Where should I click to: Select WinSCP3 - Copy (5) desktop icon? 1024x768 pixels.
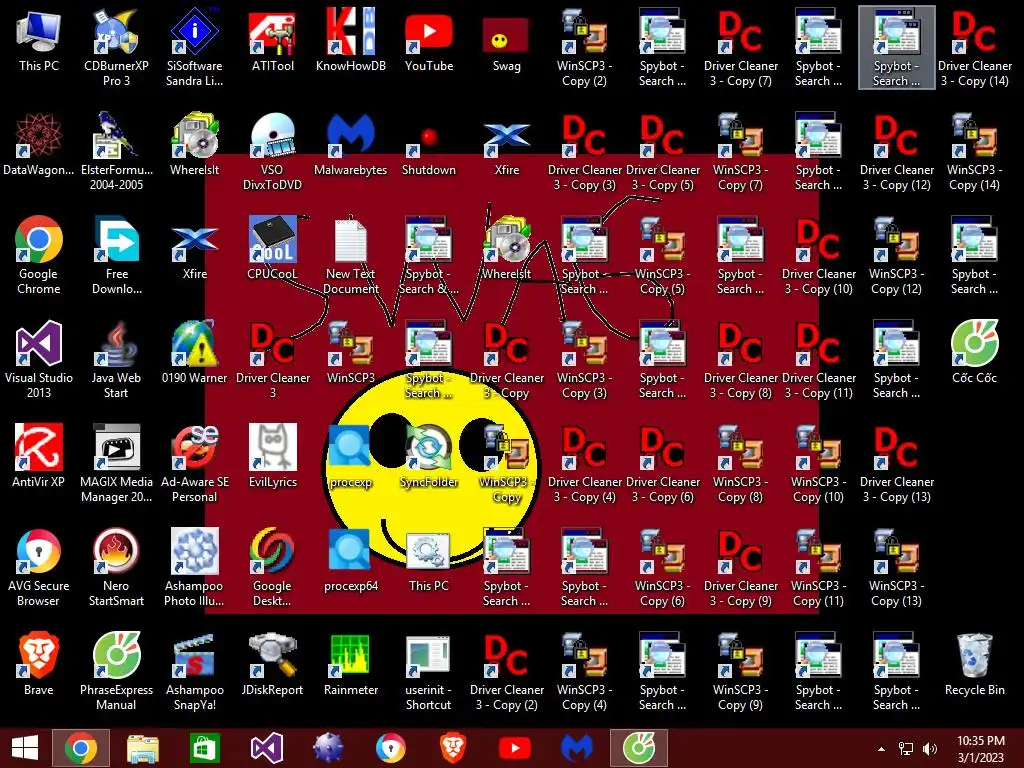click(662, 255)
